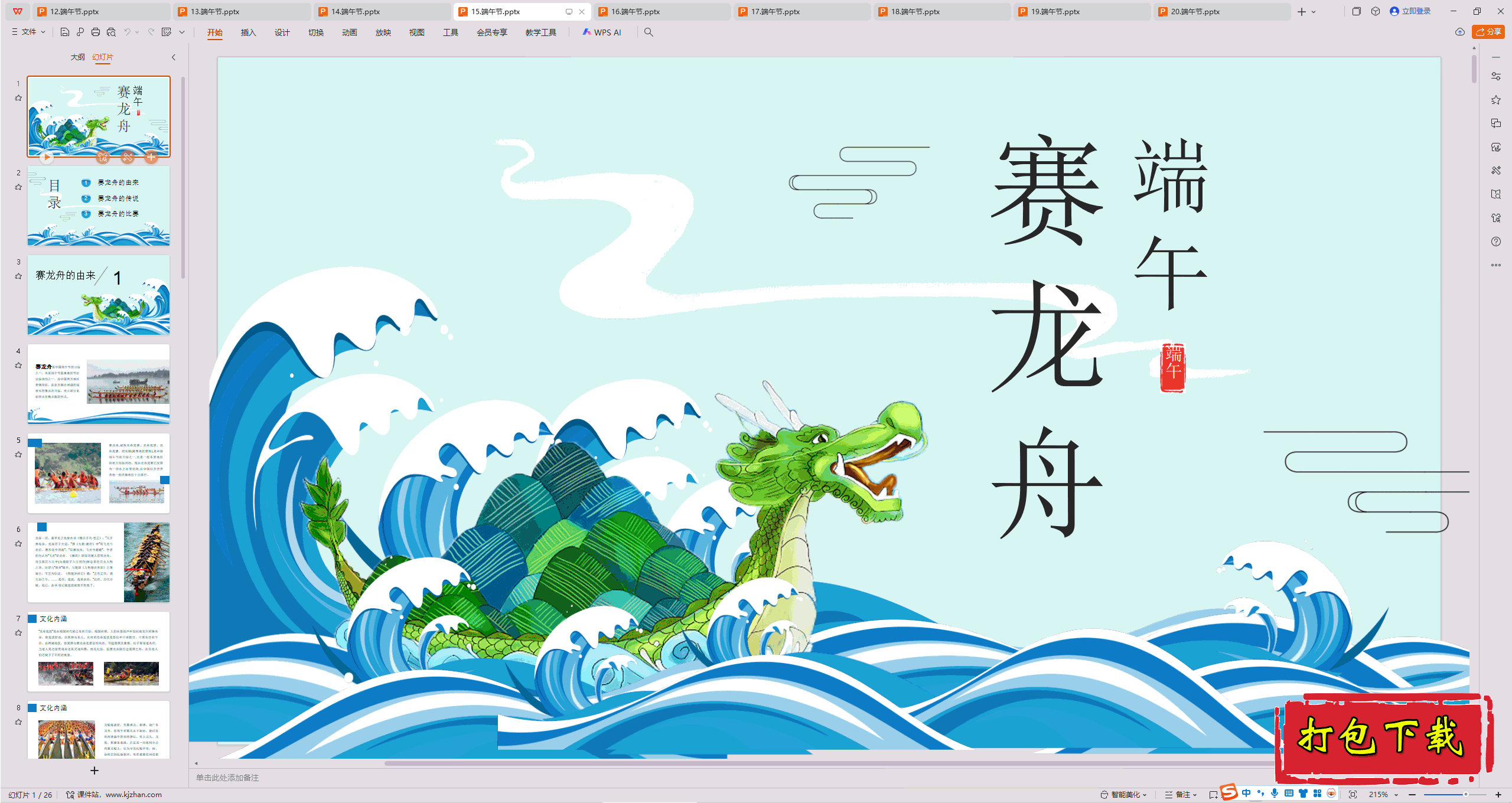This screenshot has width=1512, height=803.
Task: Click the 分享 share button
Action: [x=1488, y=32]
